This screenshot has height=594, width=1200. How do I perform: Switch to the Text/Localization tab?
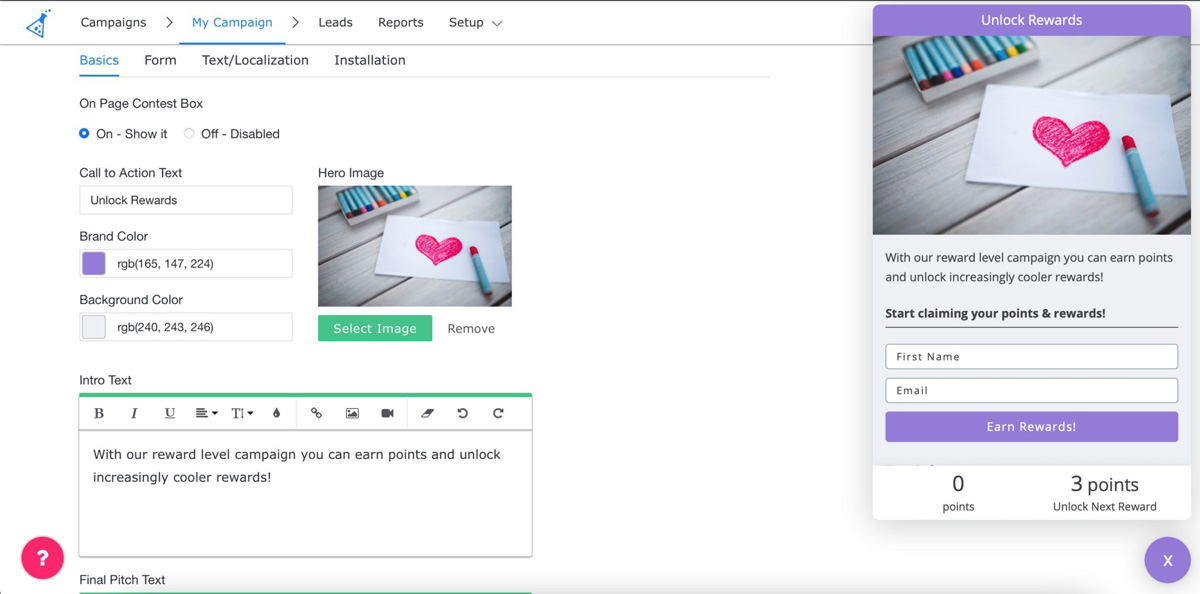coord(255,60)
